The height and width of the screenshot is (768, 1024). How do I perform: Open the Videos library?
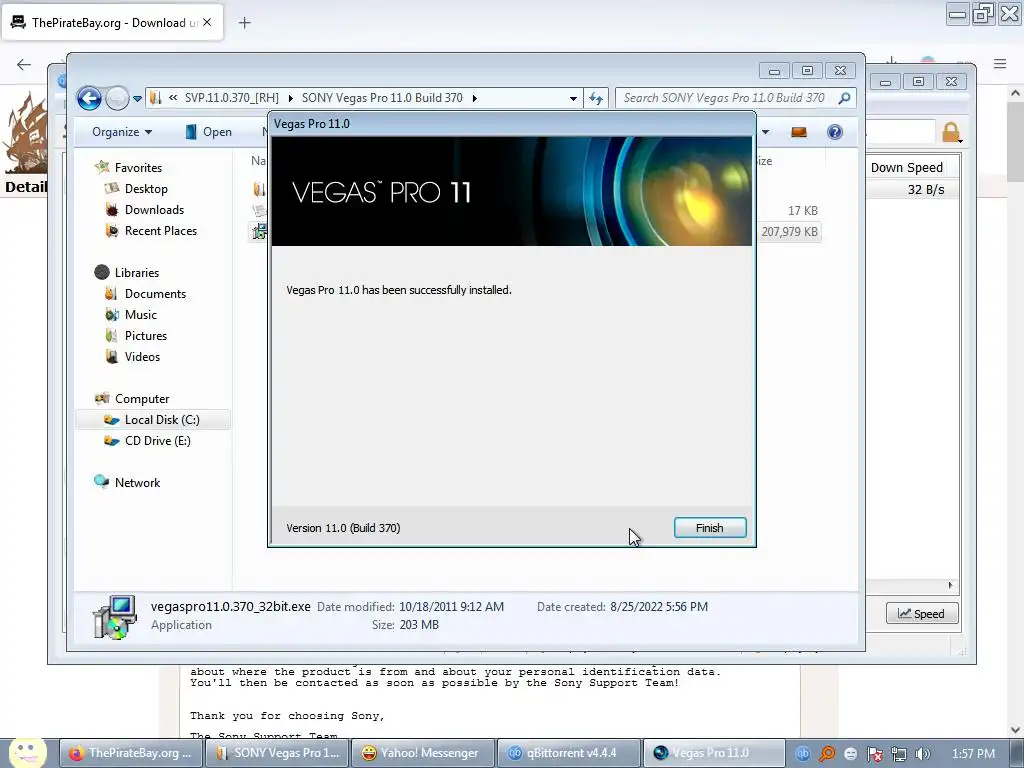(x=142, y=357)
